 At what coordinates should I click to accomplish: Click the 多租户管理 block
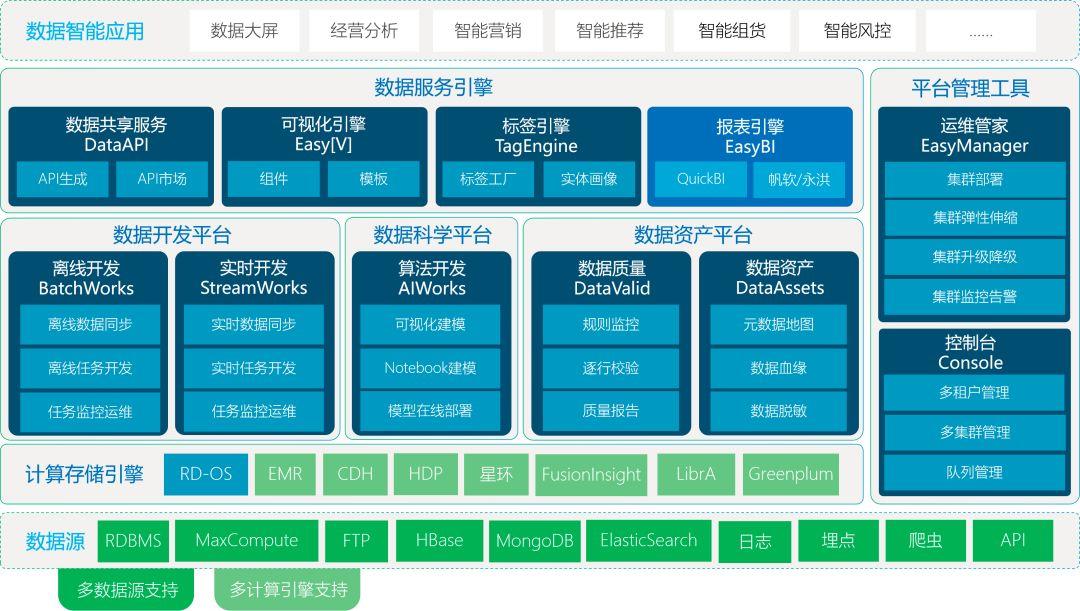[975, 393]
